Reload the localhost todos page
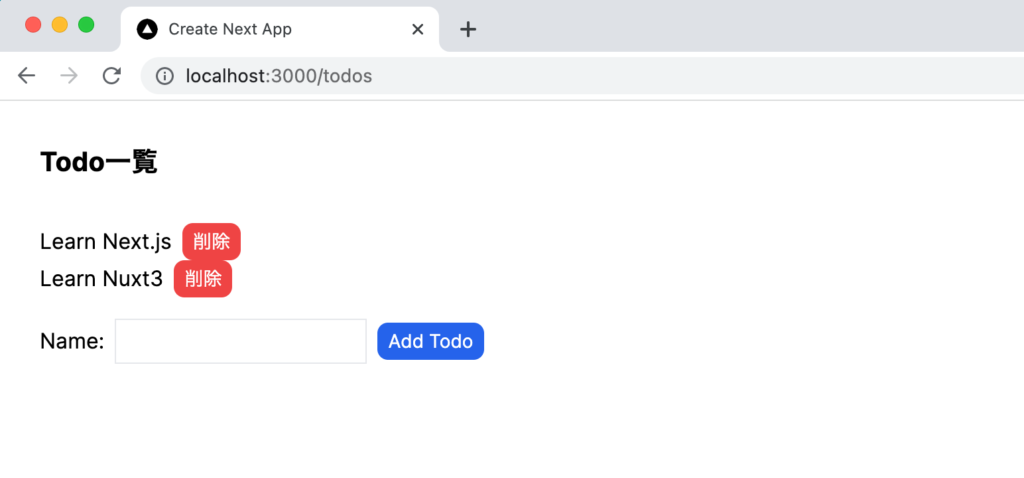Screen dimensions: 1024x478 (x=112, y=76)
